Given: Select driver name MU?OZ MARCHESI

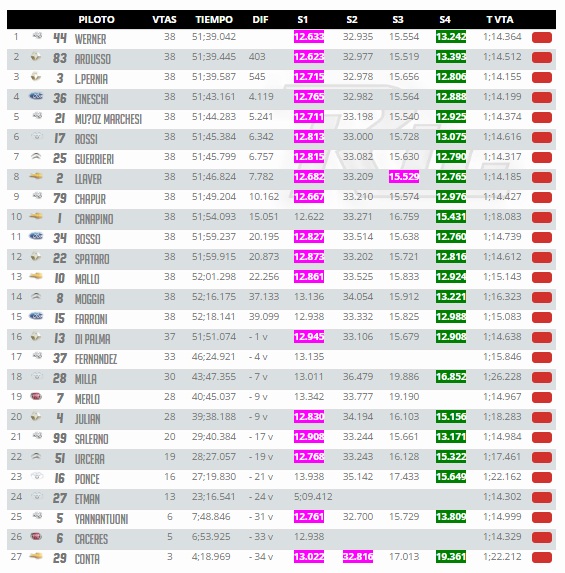Looking at the screenshot, I should click(x=108, y=119).
